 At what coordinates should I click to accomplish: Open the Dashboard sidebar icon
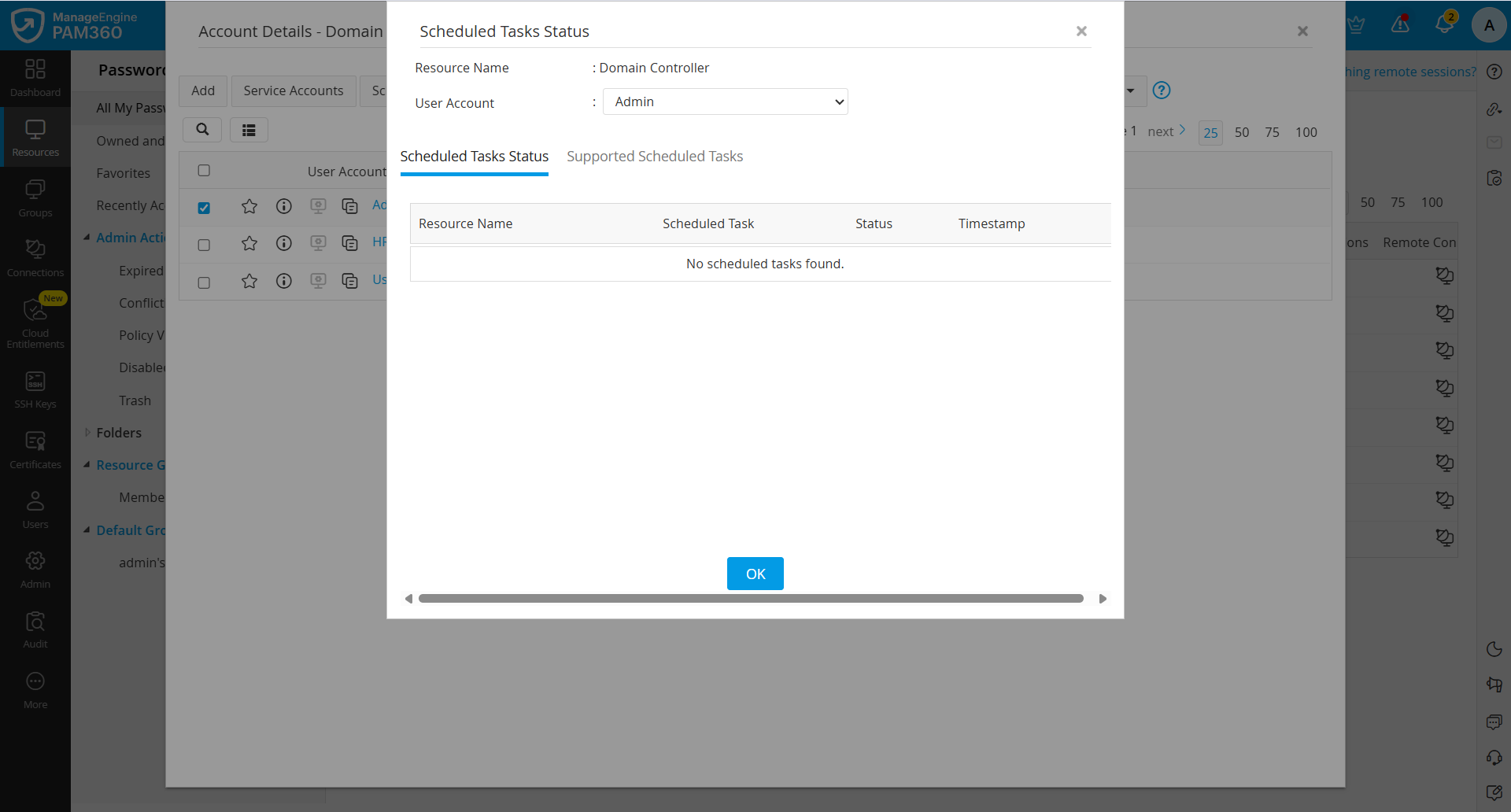(35, 78)
